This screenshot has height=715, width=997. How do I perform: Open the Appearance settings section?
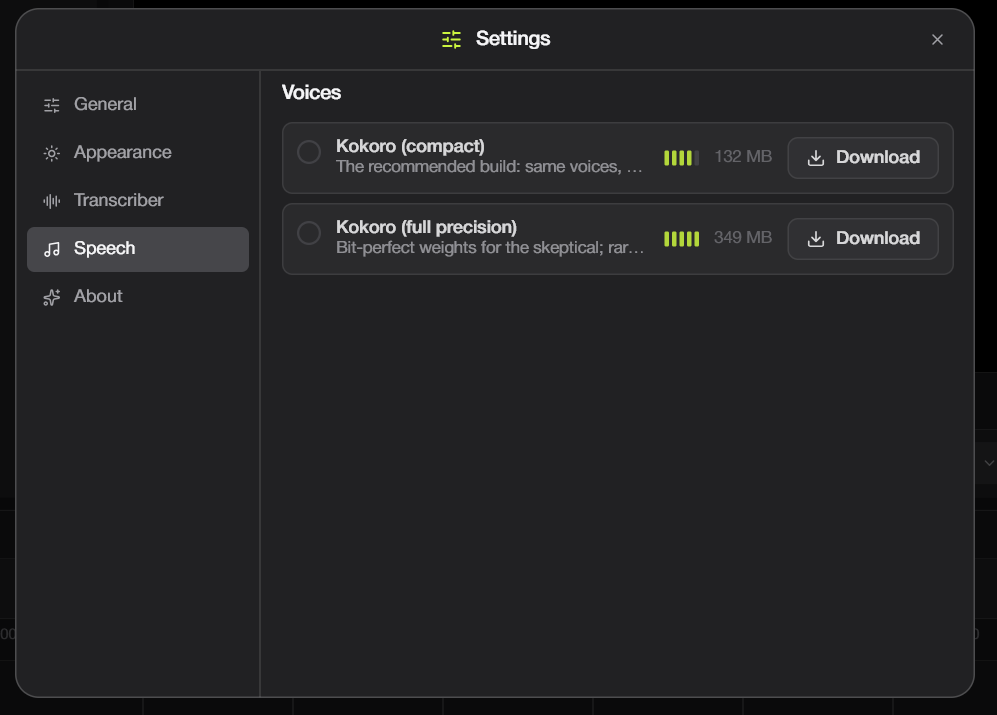click(x=137, y=153)
